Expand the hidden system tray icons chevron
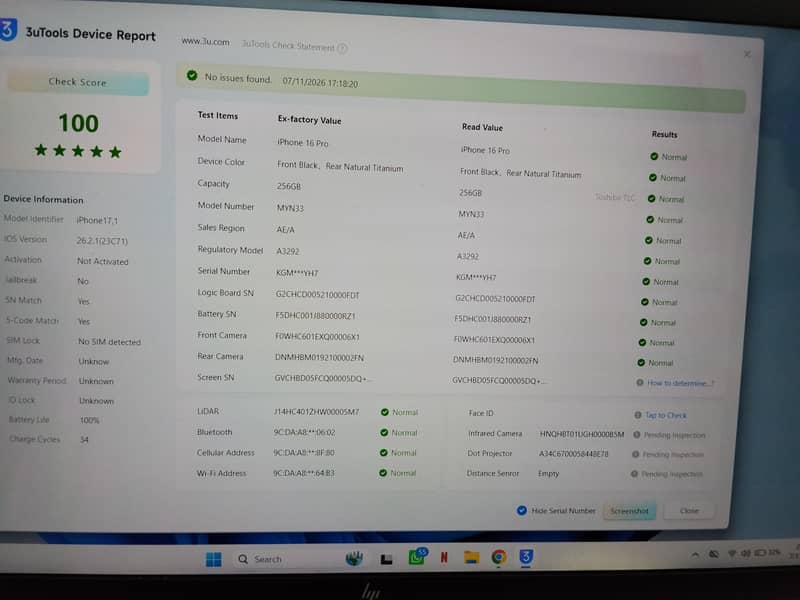Screen dimensions: 800x600 [695, 555]
